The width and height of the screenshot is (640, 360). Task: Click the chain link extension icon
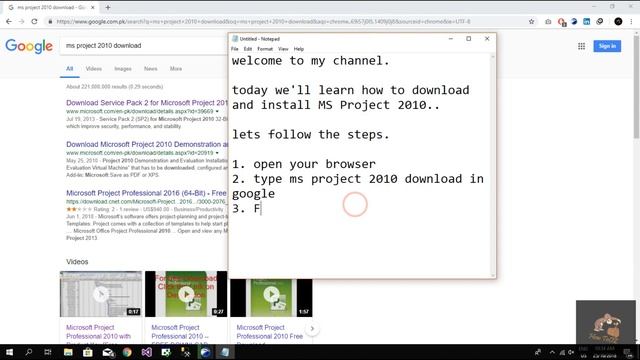[x=600, y=22]
